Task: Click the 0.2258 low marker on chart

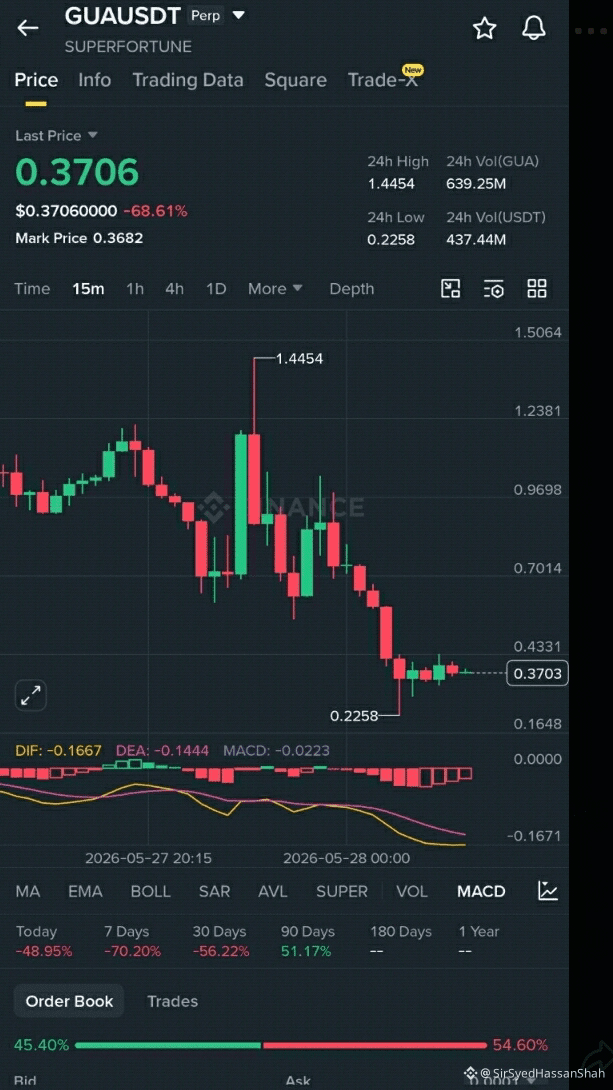Action: click(x=354, y=715)
